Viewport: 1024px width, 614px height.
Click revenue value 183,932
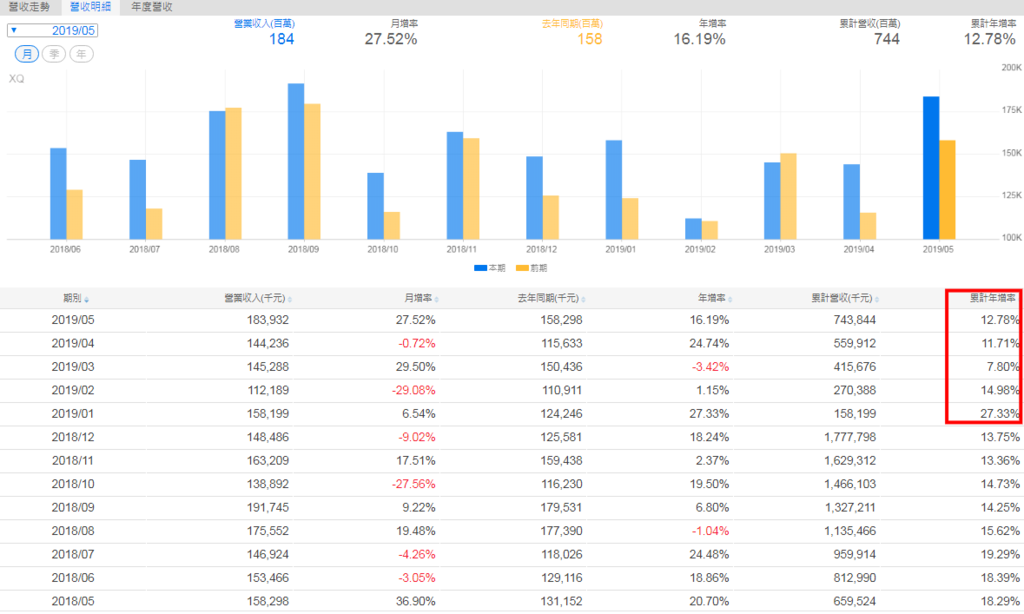point(268,320)
